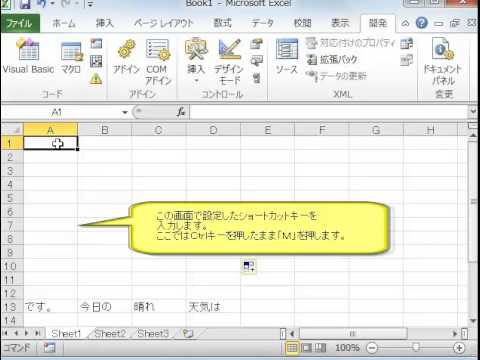Select the Developer tab
This screenshot has height=360, width=480.
(378, 23)
